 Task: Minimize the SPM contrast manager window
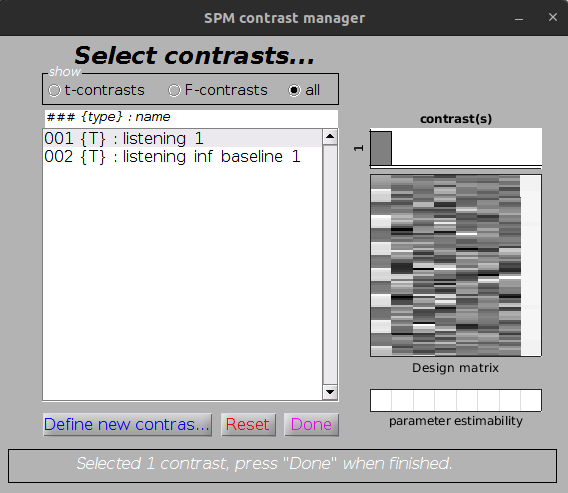pyautogui.click(x=519, y=18)
